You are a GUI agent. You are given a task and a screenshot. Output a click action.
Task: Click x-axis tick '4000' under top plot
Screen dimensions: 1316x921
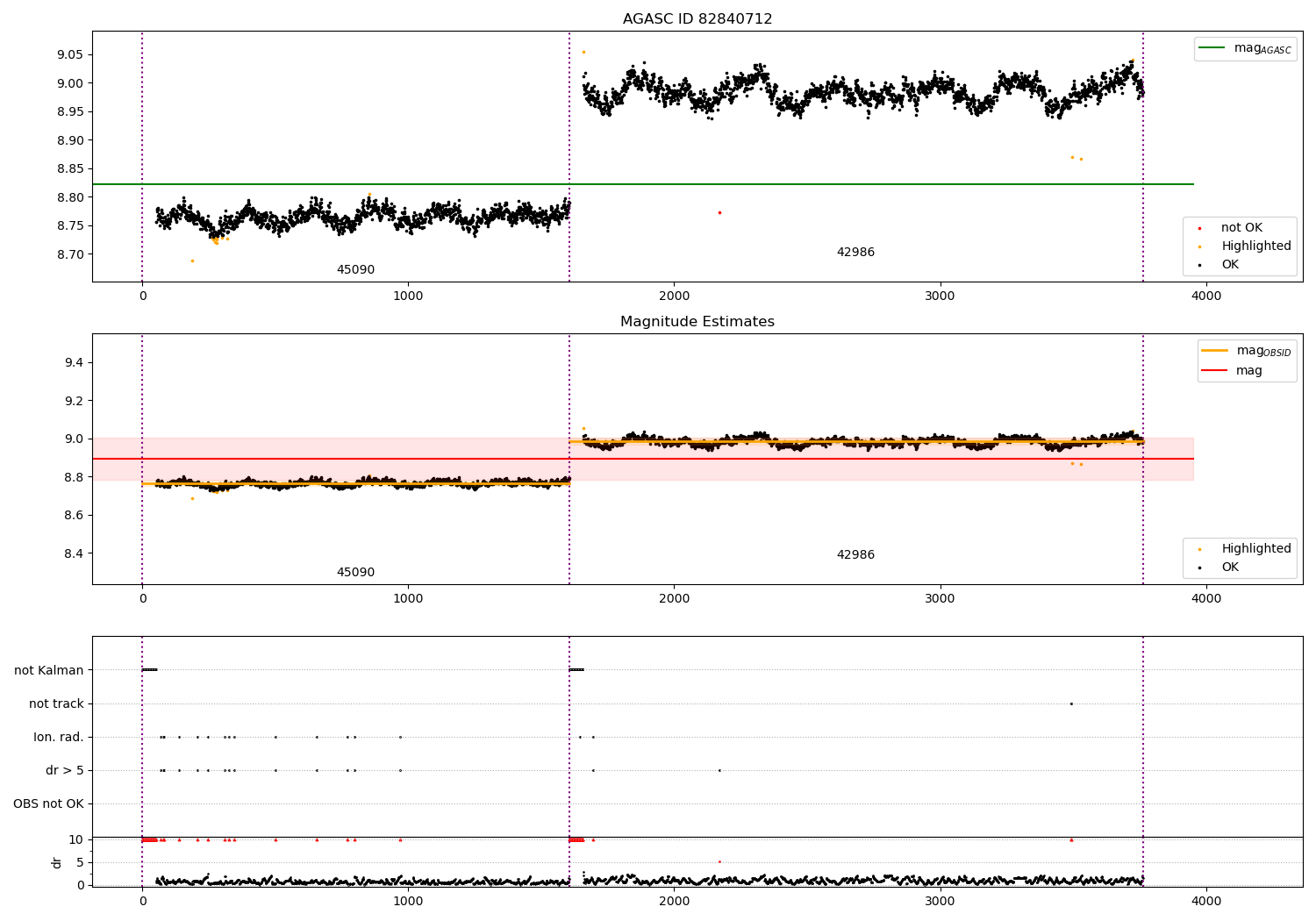click(x=1206, y=296)
